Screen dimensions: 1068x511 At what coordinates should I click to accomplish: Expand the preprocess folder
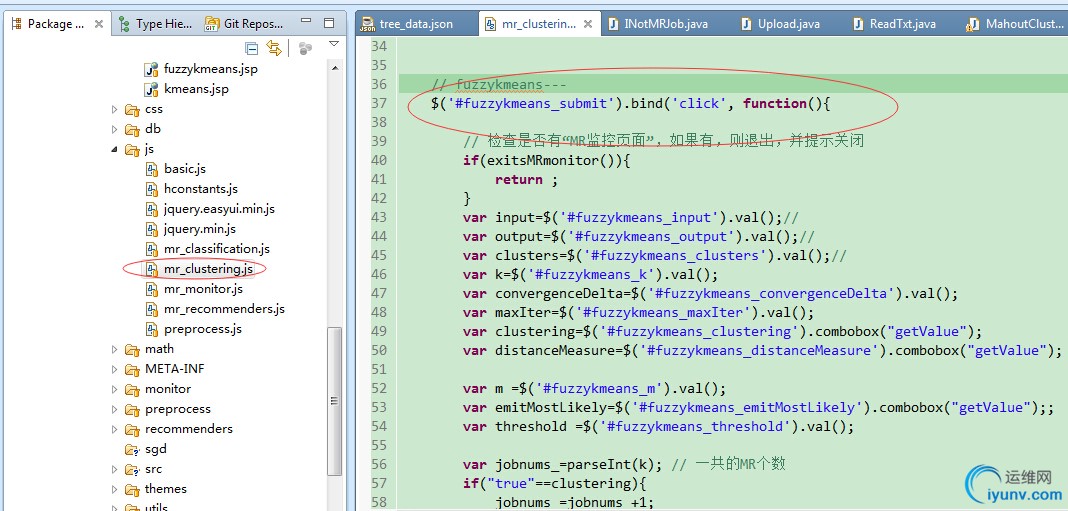tap(114, 409)
